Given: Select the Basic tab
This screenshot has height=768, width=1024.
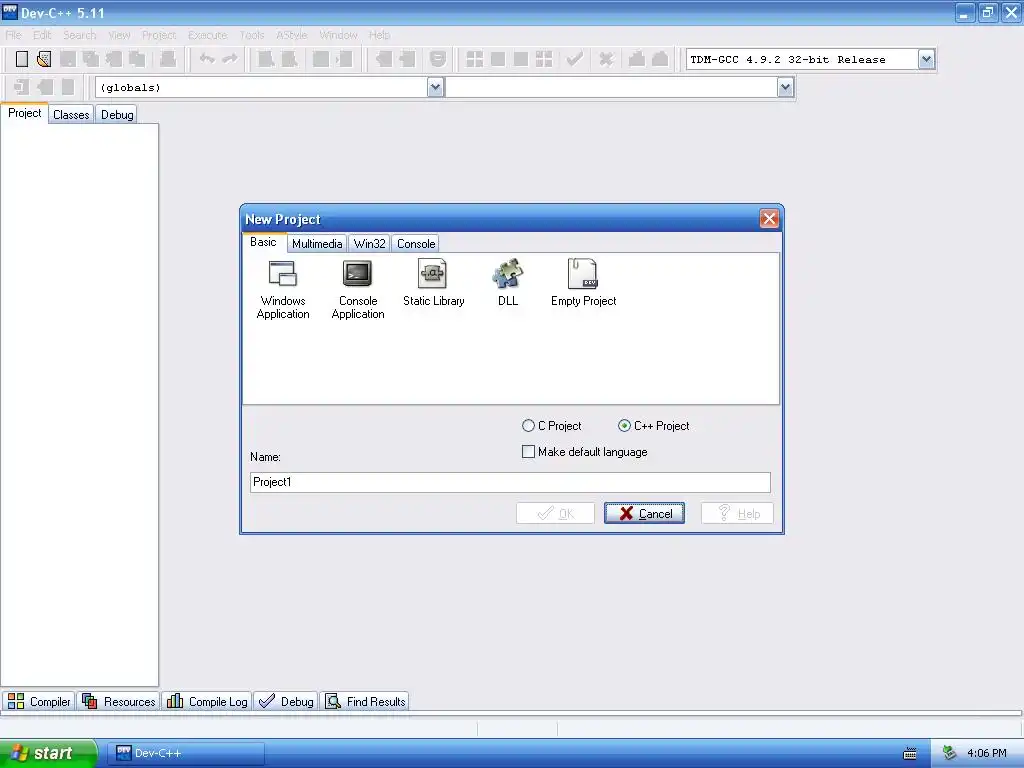Looking at the screenshot, I should (263, 242).
